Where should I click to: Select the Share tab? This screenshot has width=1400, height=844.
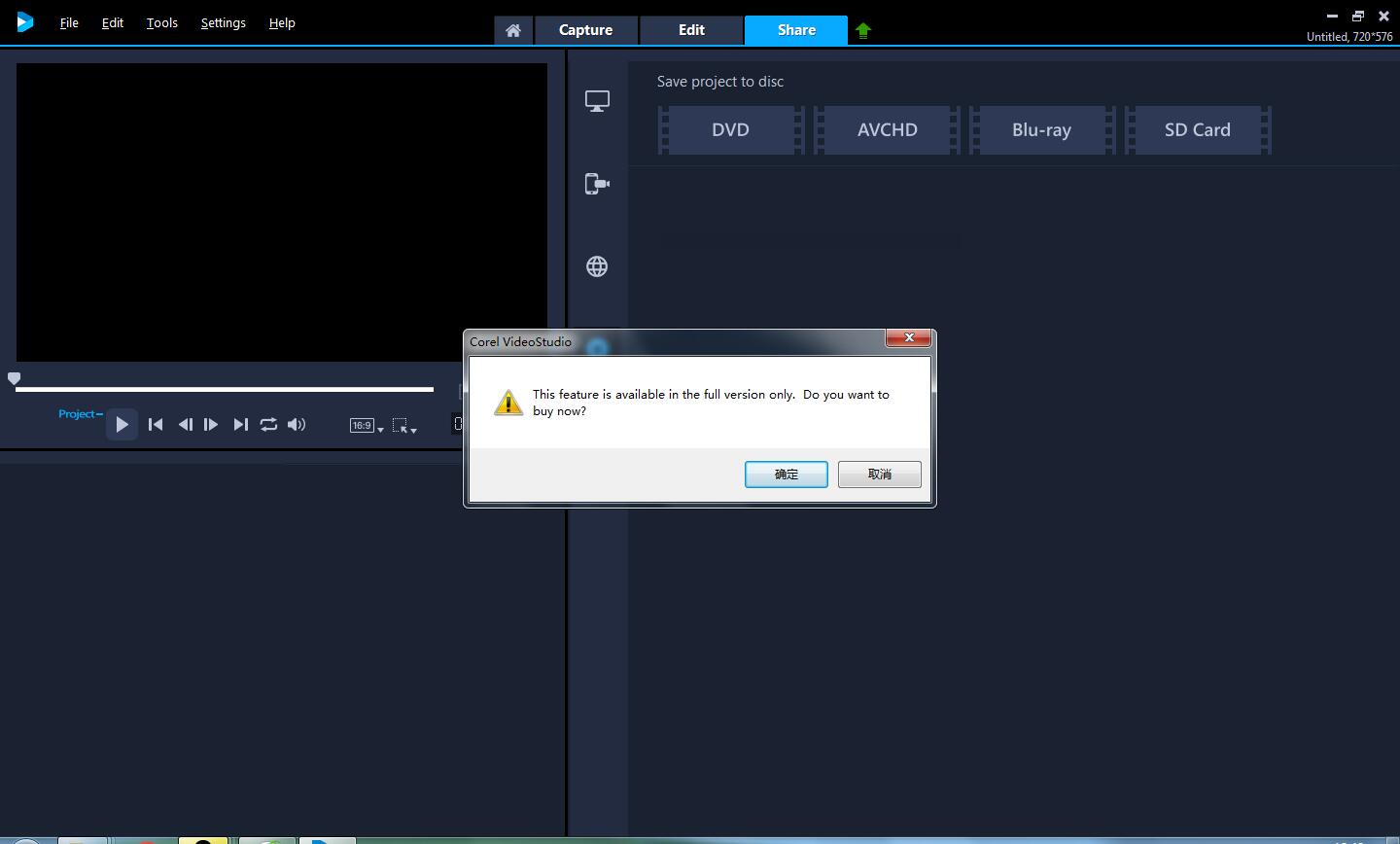[796, 30]
